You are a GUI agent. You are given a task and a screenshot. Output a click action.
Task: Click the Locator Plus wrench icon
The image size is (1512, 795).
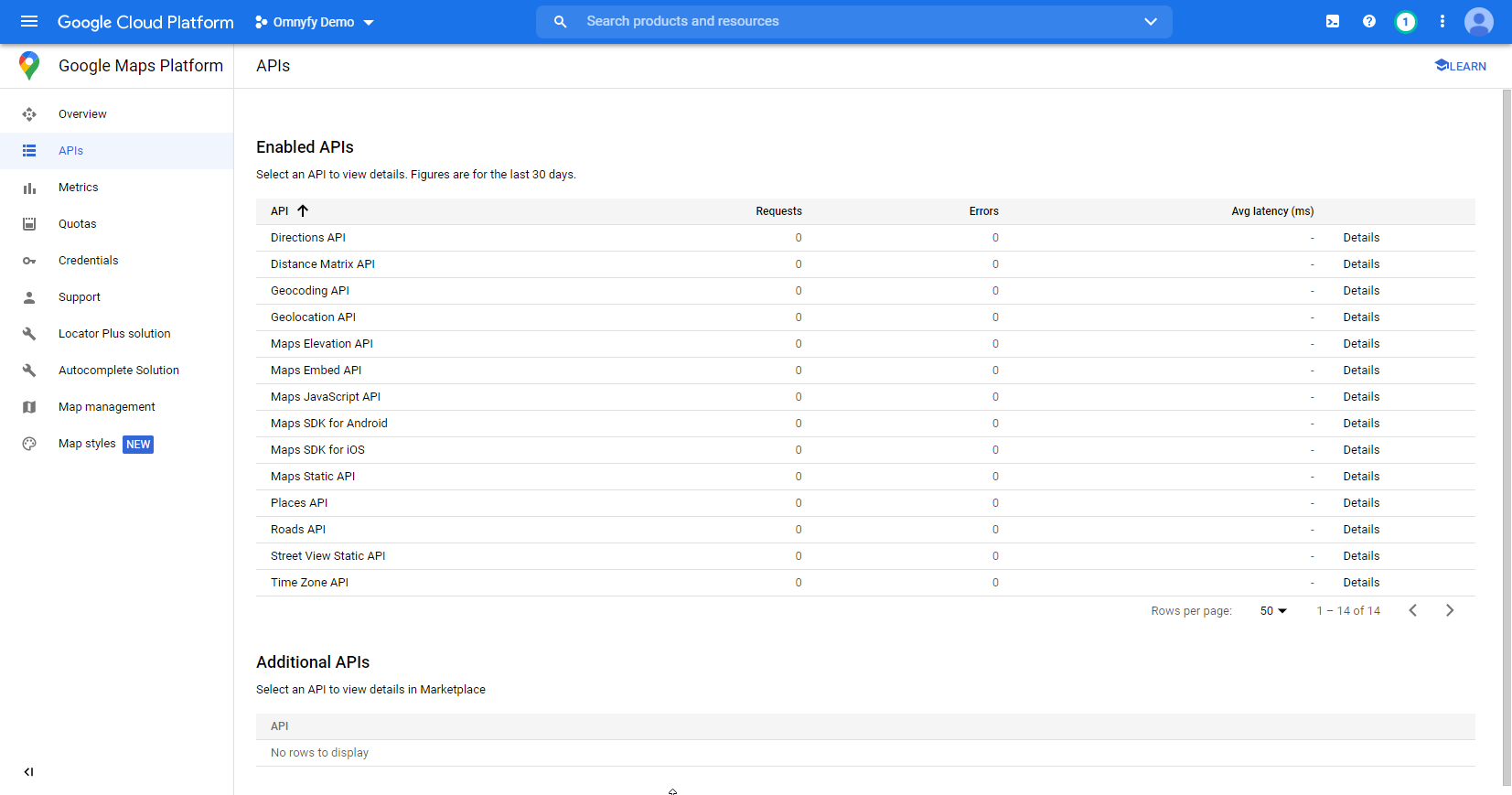(29, 334)
